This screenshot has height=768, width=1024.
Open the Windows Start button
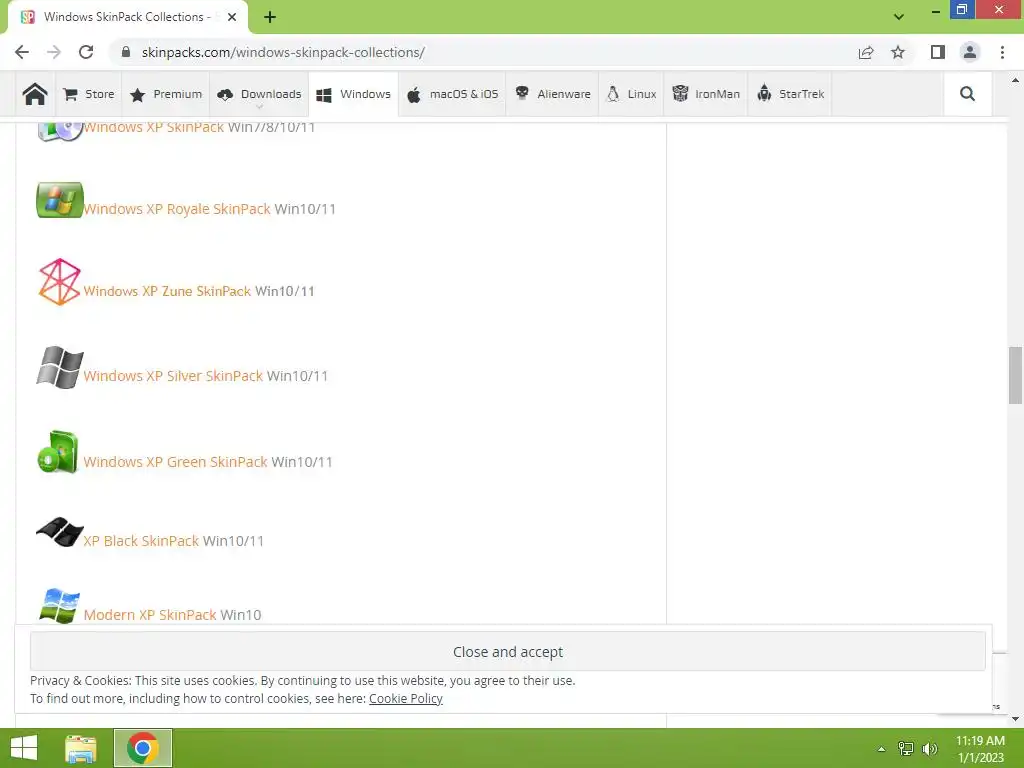[24, 748]
